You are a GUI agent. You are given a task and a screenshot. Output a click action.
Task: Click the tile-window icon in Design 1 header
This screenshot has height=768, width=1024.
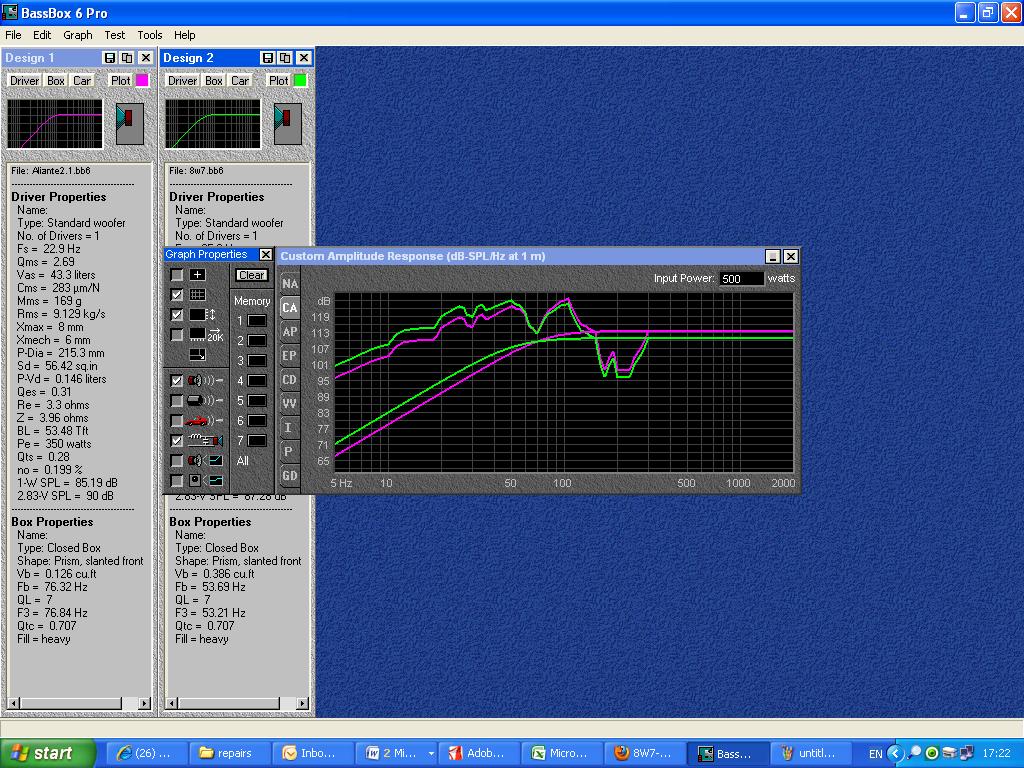click(127, 57)
